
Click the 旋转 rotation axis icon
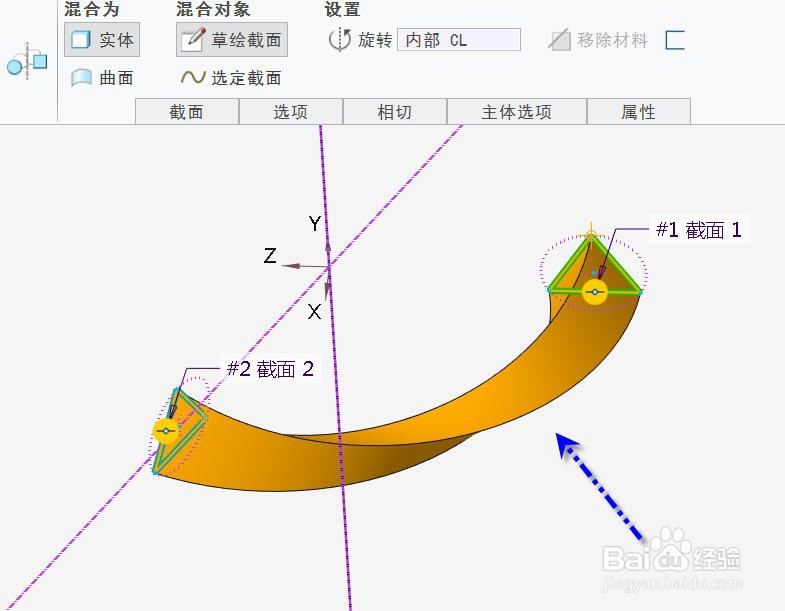pyautogui.click(x=340, y=40)
